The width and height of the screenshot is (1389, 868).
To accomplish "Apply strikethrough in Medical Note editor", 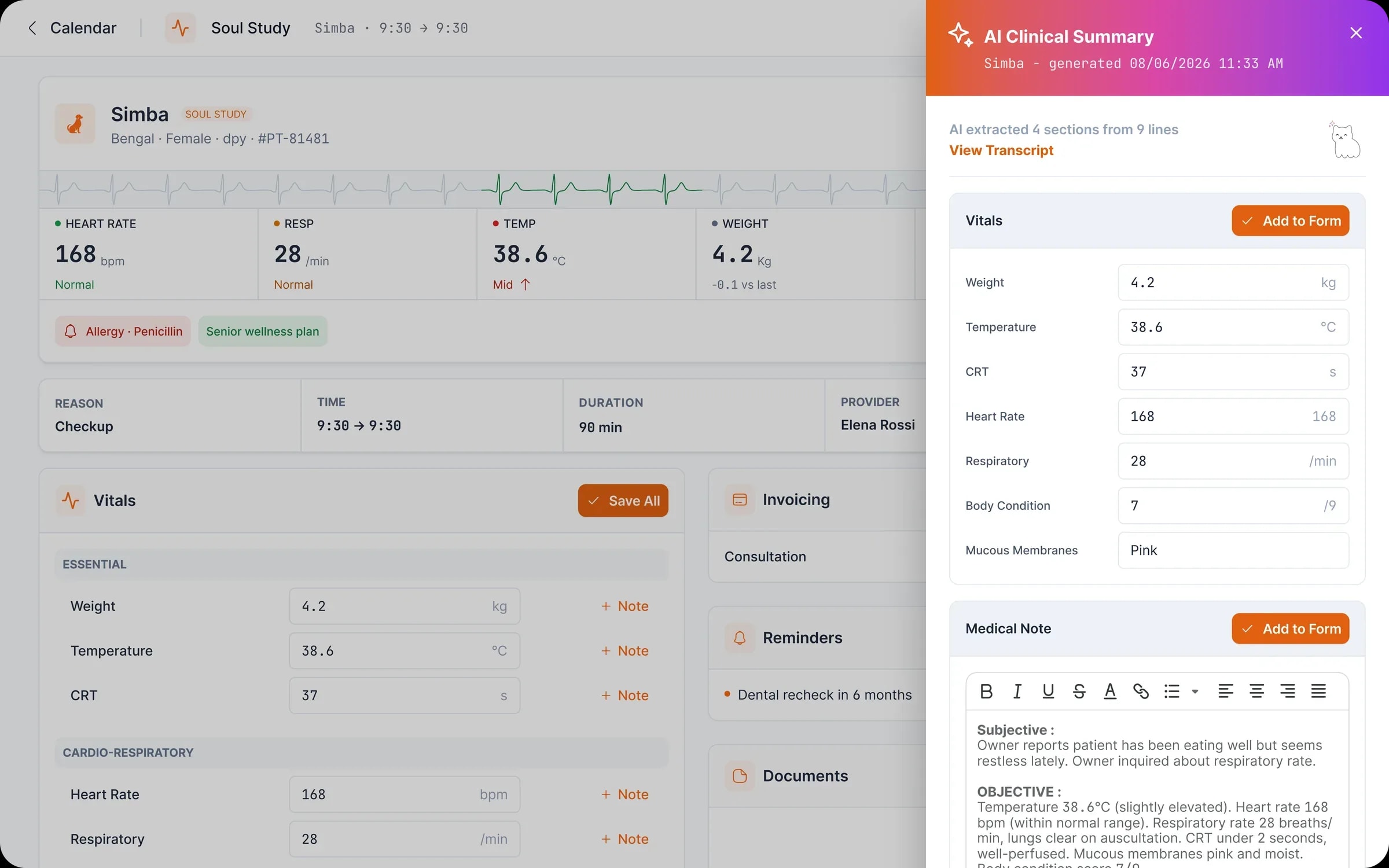I will (1079, 691).
